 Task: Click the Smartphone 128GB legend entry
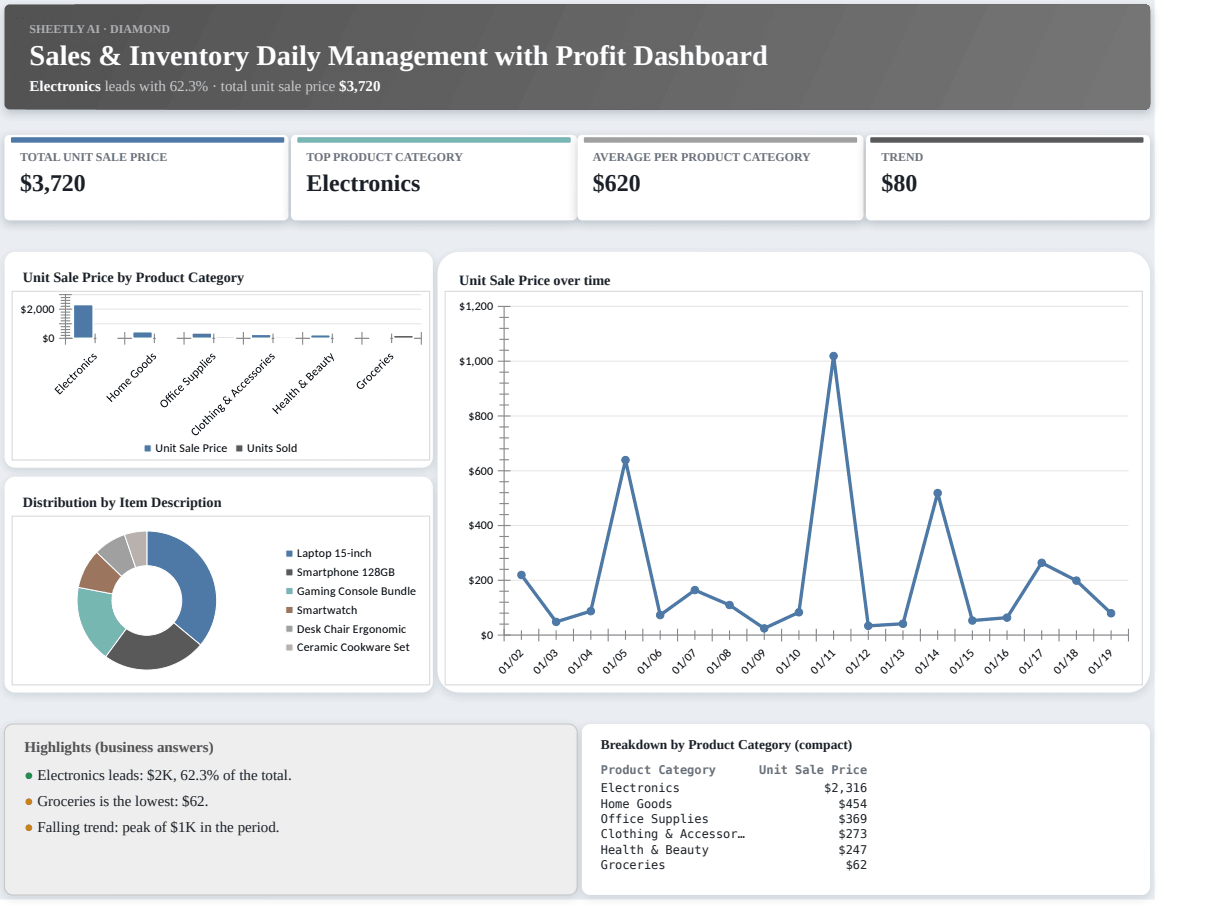click(340, 572)
